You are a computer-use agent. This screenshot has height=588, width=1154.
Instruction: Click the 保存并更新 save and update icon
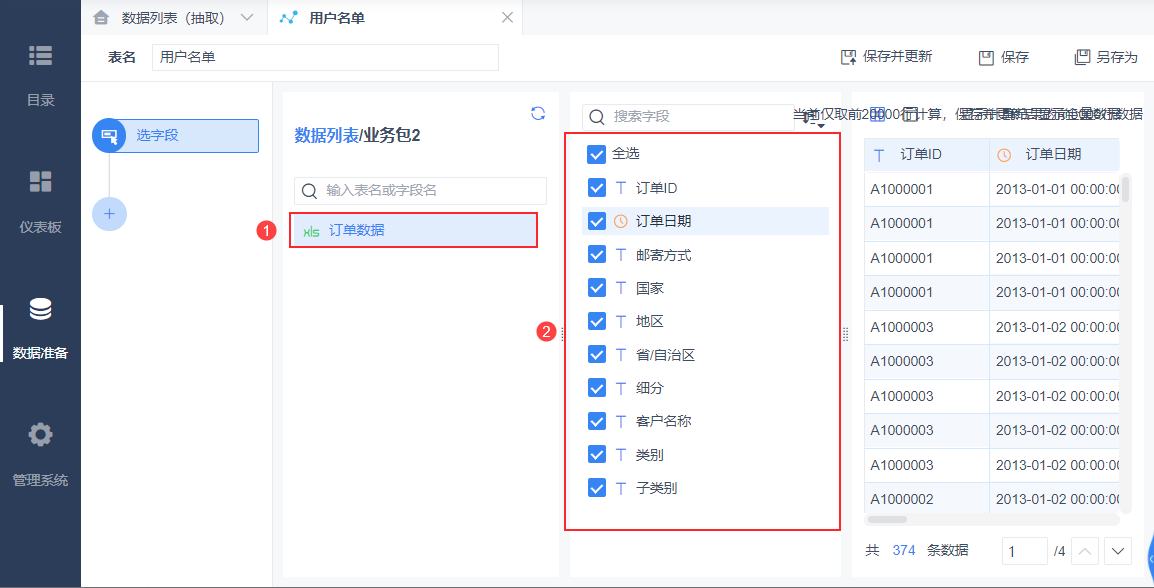(849, 57)
